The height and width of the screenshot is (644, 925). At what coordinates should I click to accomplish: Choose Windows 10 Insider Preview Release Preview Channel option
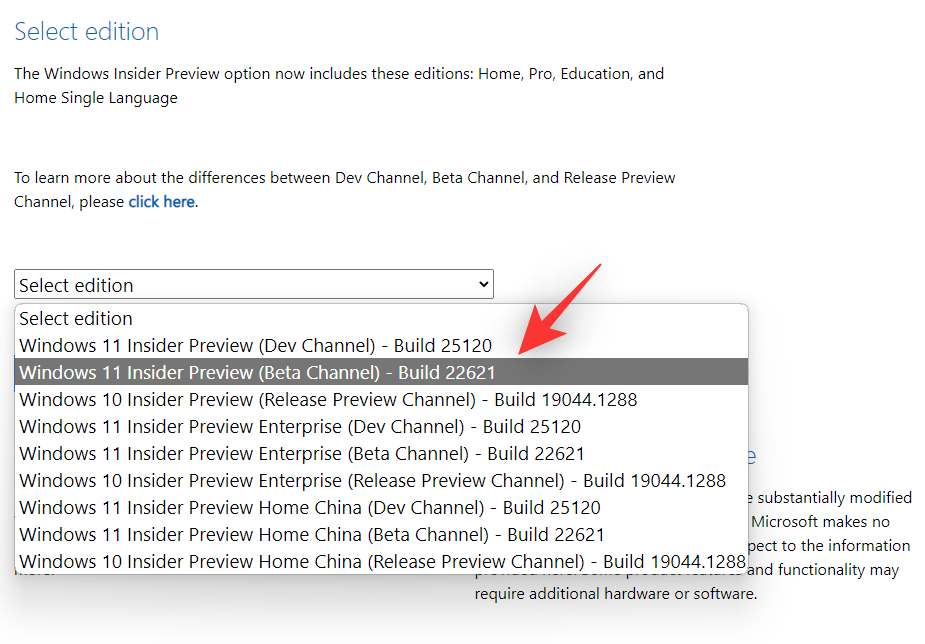pos(328,400)
